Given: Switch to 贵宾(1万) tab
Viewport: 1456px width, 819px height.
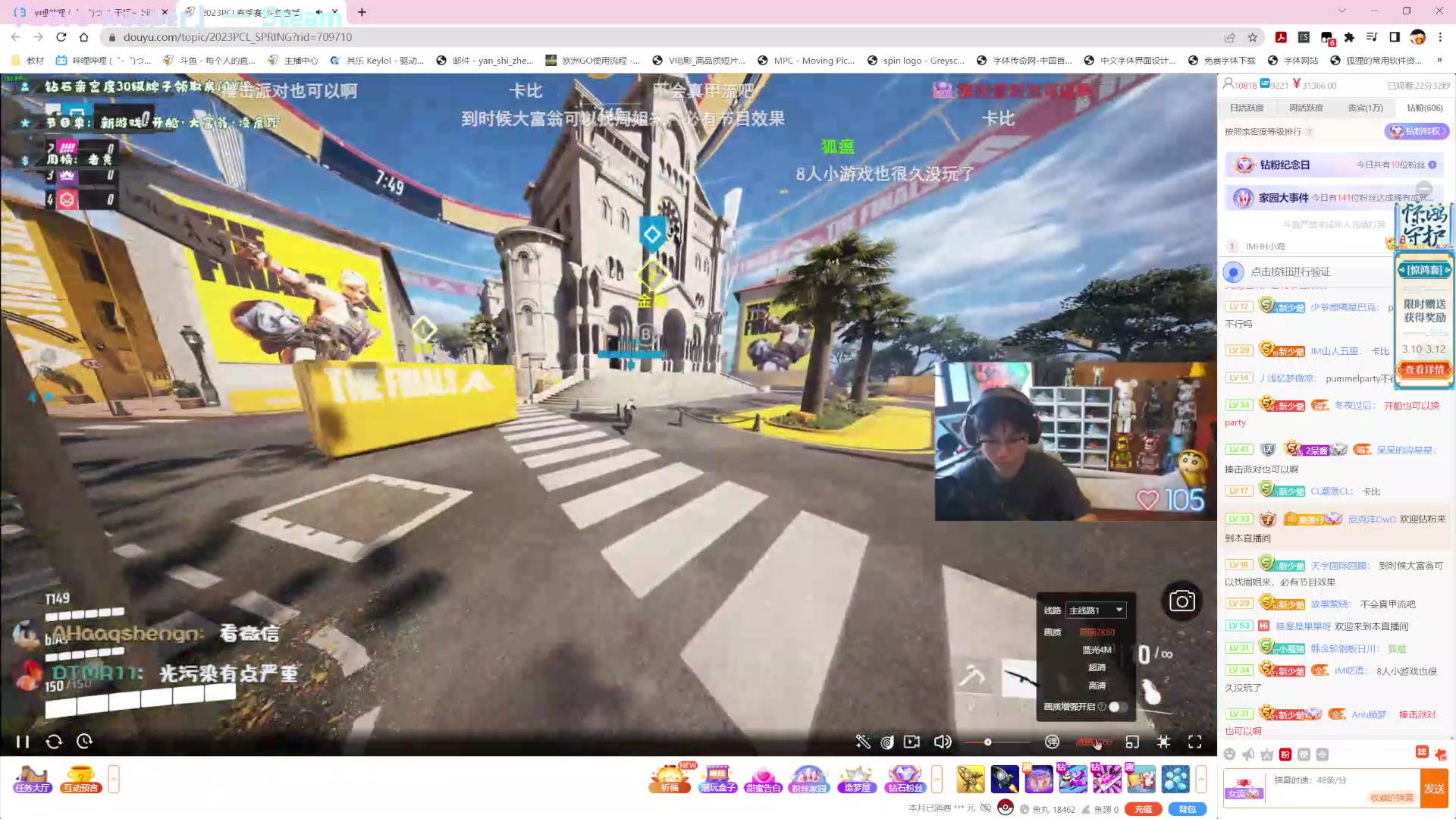Looking at the screenshot, I should click(1365, 108).
